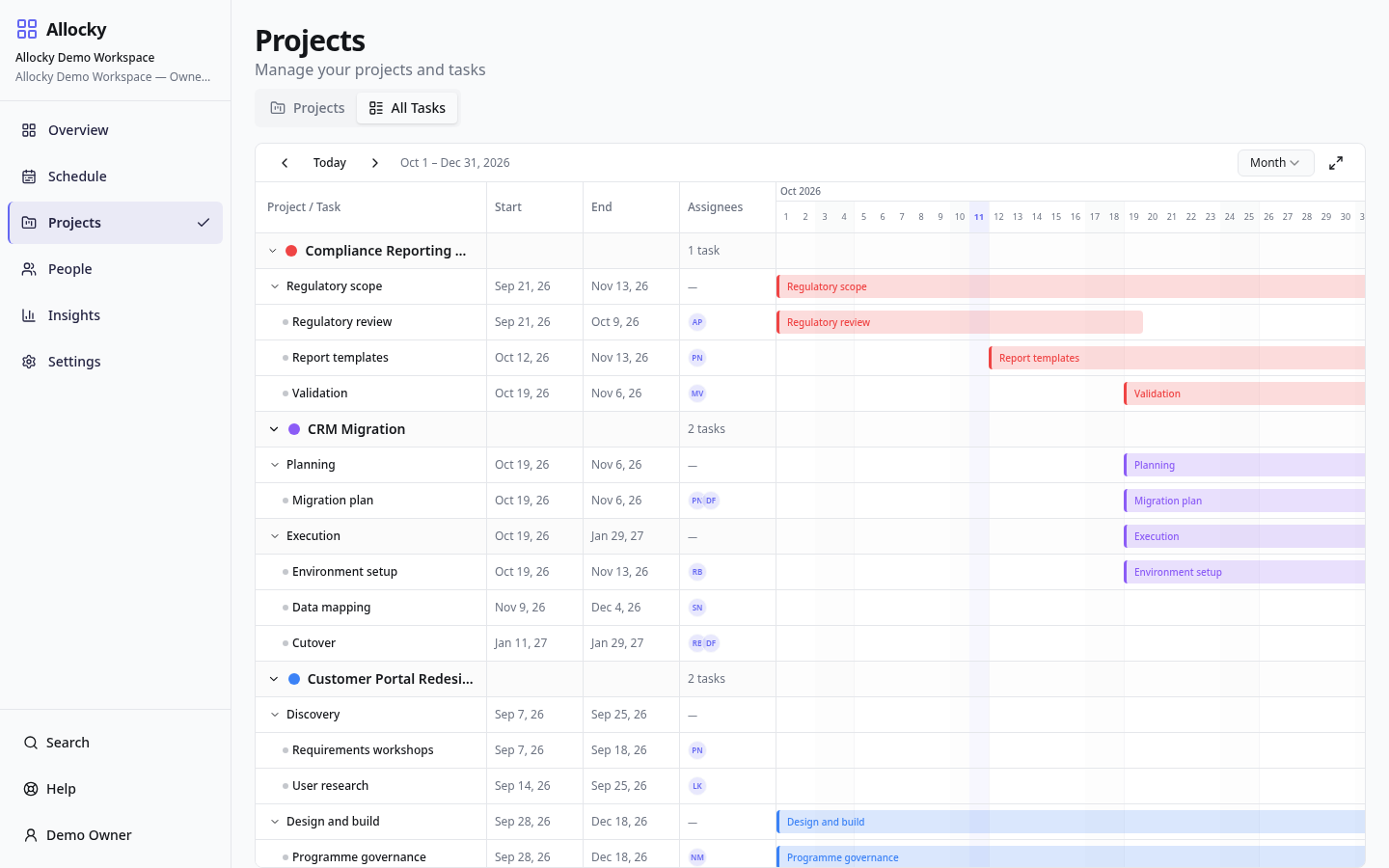Image resolution: width=1389 pixels, height=868 pixels.
Task: Open Search in sidebar
Action: tap(115, 743)
